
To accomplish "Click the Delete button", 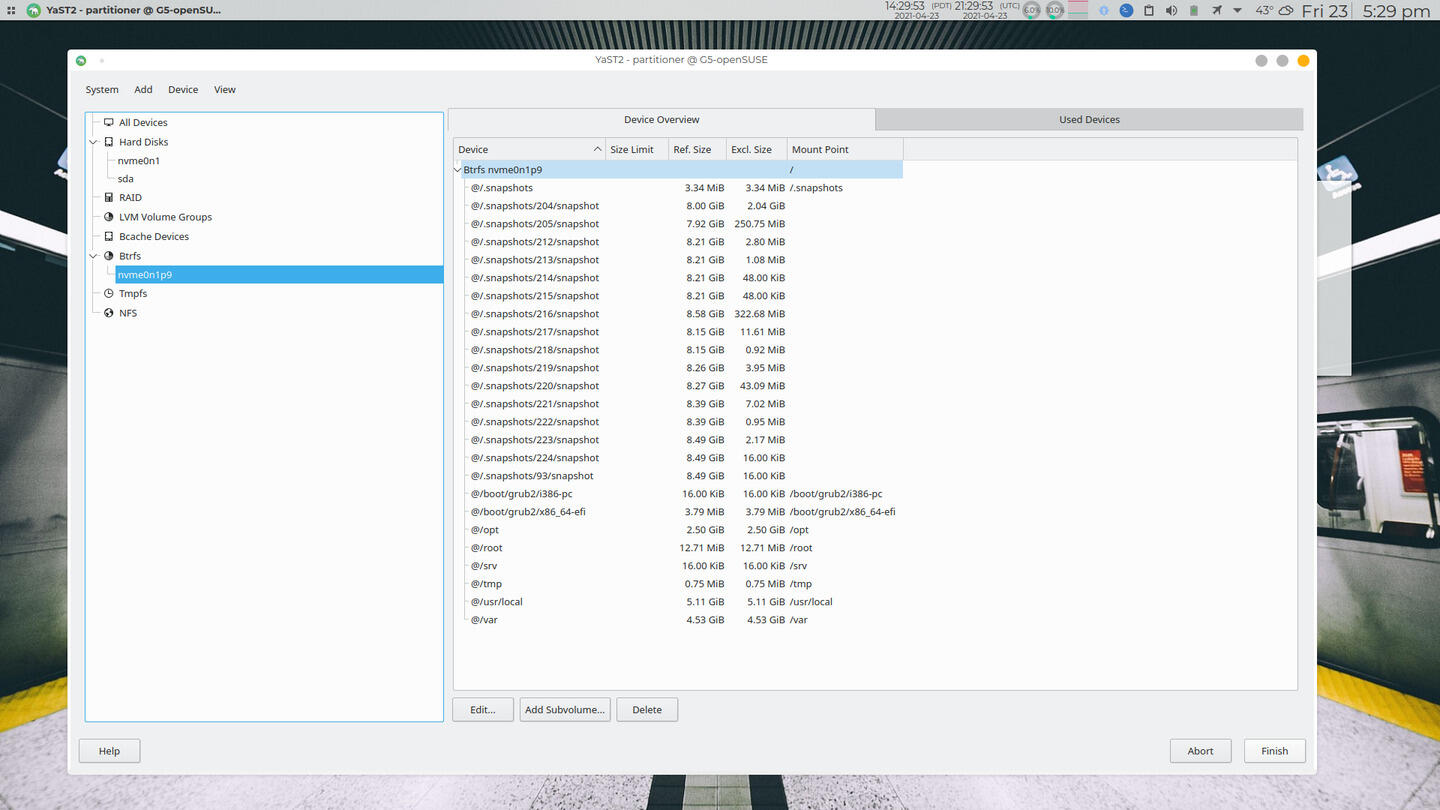I will (x=647, y=710).
